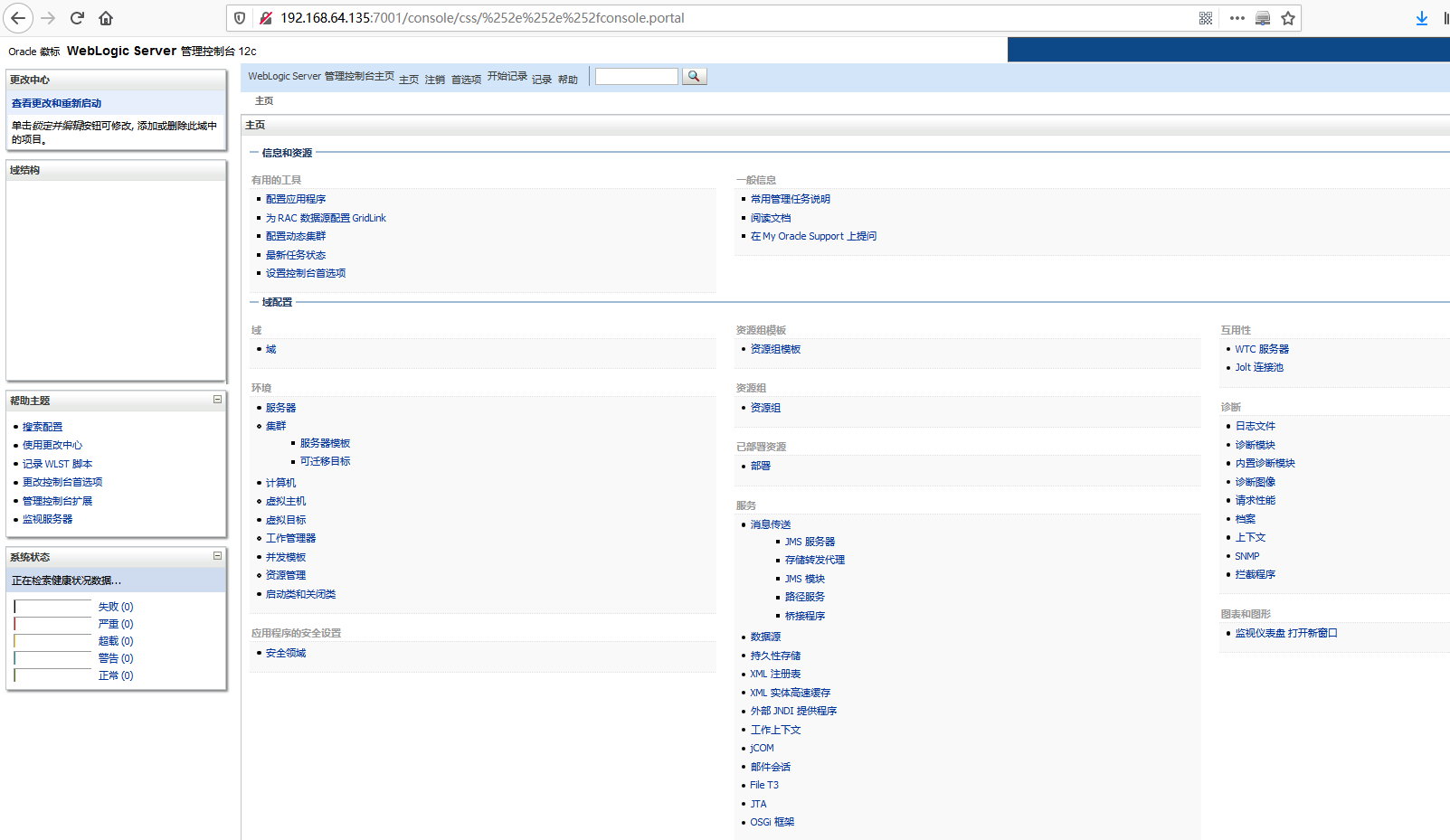Click 虚拟主机 link
This screenshot has height=840, width=1450.
coord(286,501)
